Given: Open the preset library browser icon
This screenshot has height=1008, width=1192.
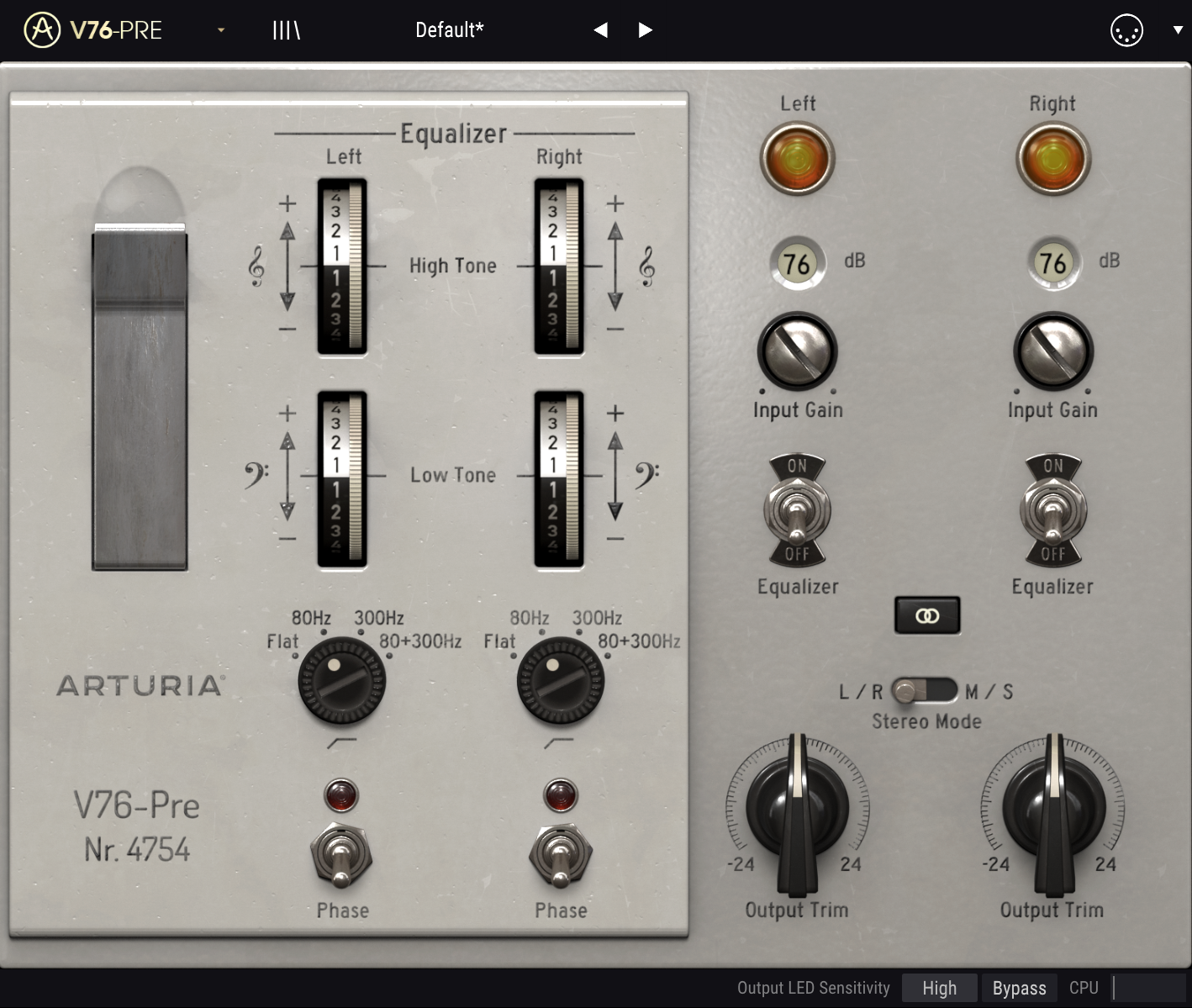Looking at the screenshot, I should [x=286, y=30].
